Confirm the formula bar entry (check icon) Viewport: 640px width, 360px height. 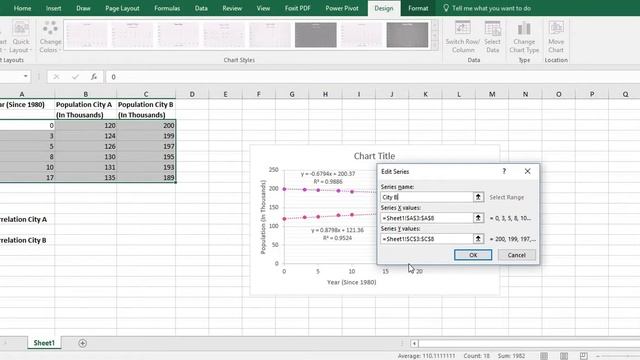75,77
